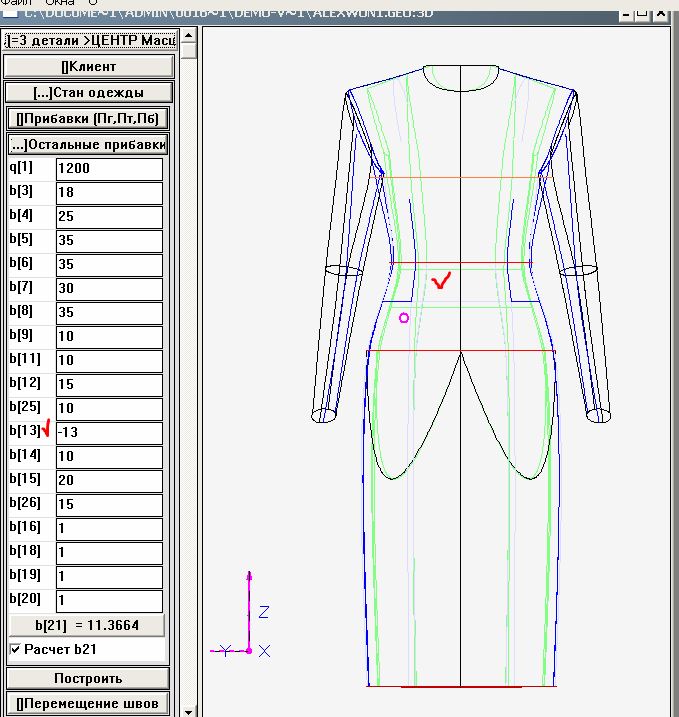Click the X axis label

coord(264,651)
